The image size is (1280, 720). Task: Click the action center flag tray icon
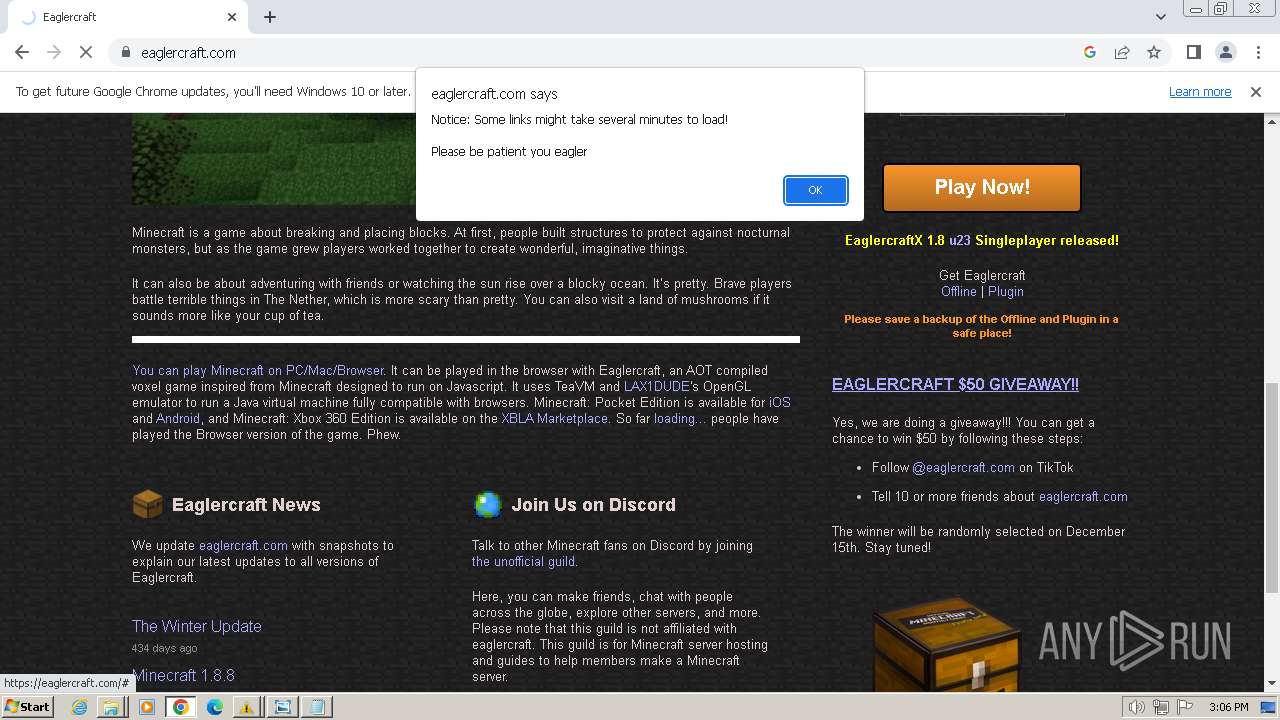(x=1183, y=707)
